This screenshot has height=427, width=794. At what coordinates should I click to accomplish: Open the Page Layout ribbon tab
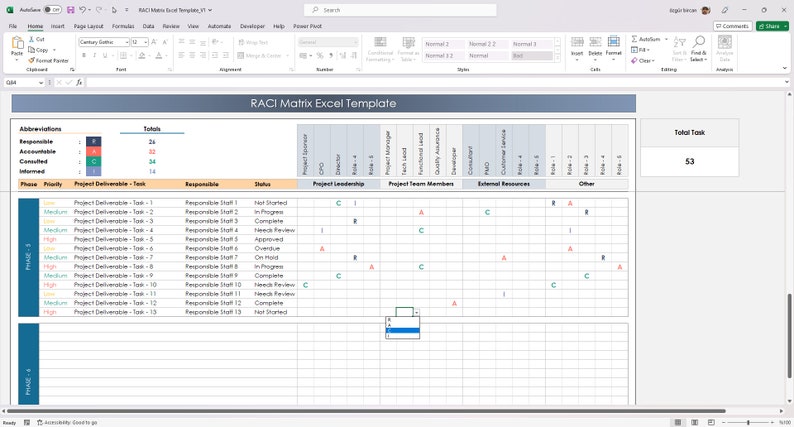[x=88, y=26]
